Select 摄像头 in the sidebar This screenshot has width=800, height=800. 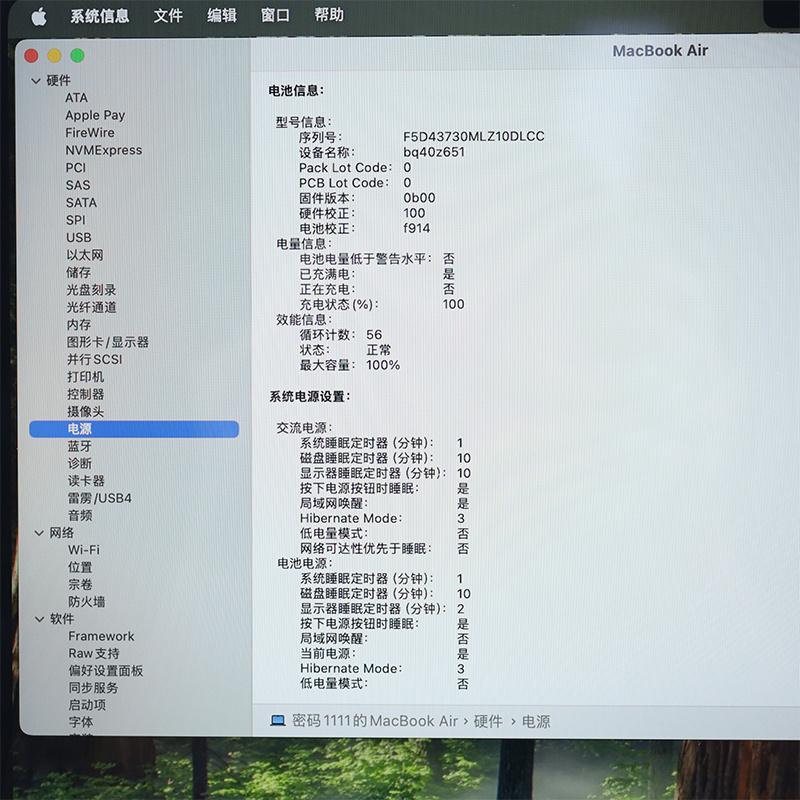pos(86,411)
